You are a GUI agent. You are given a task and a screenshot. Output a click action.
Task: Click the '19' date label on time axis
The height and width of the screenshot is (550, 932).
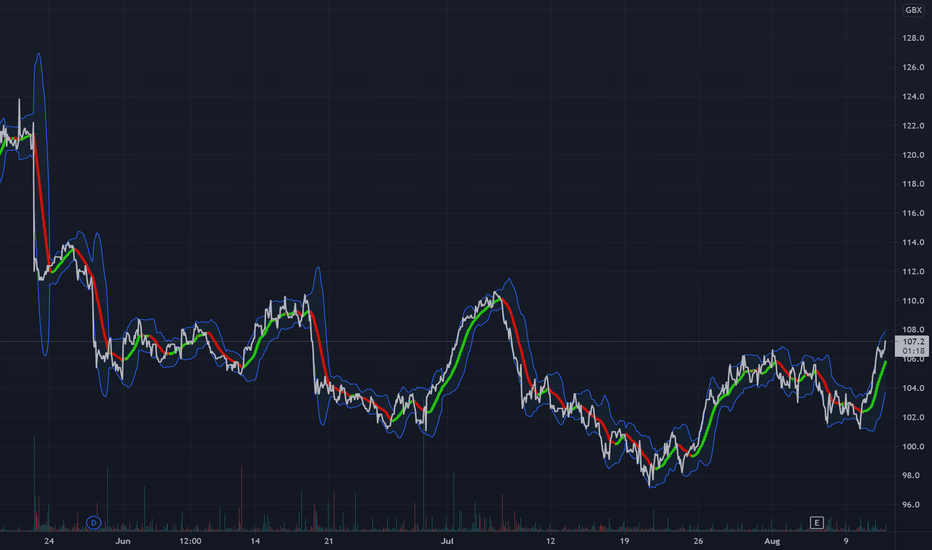(x=624, y=541)
